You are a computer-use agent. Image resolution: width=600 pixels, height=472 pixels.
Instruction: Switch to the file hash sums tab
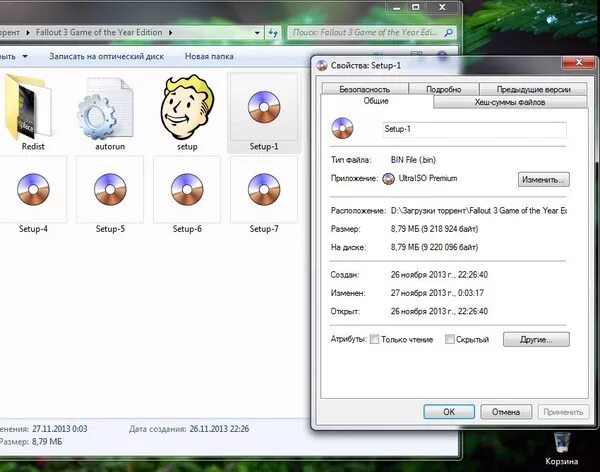(510, 102)
